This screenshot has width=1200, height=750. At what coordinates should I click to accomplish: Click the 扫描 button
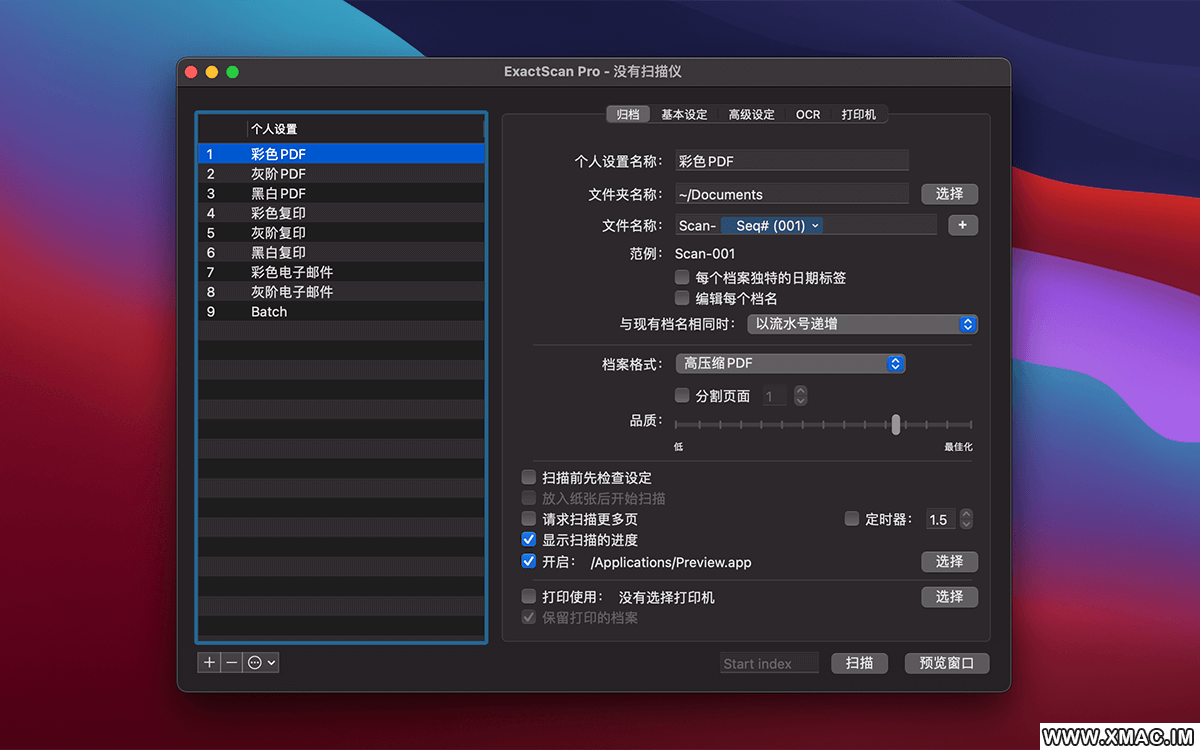pyautogui.click(x=859, y=663)
